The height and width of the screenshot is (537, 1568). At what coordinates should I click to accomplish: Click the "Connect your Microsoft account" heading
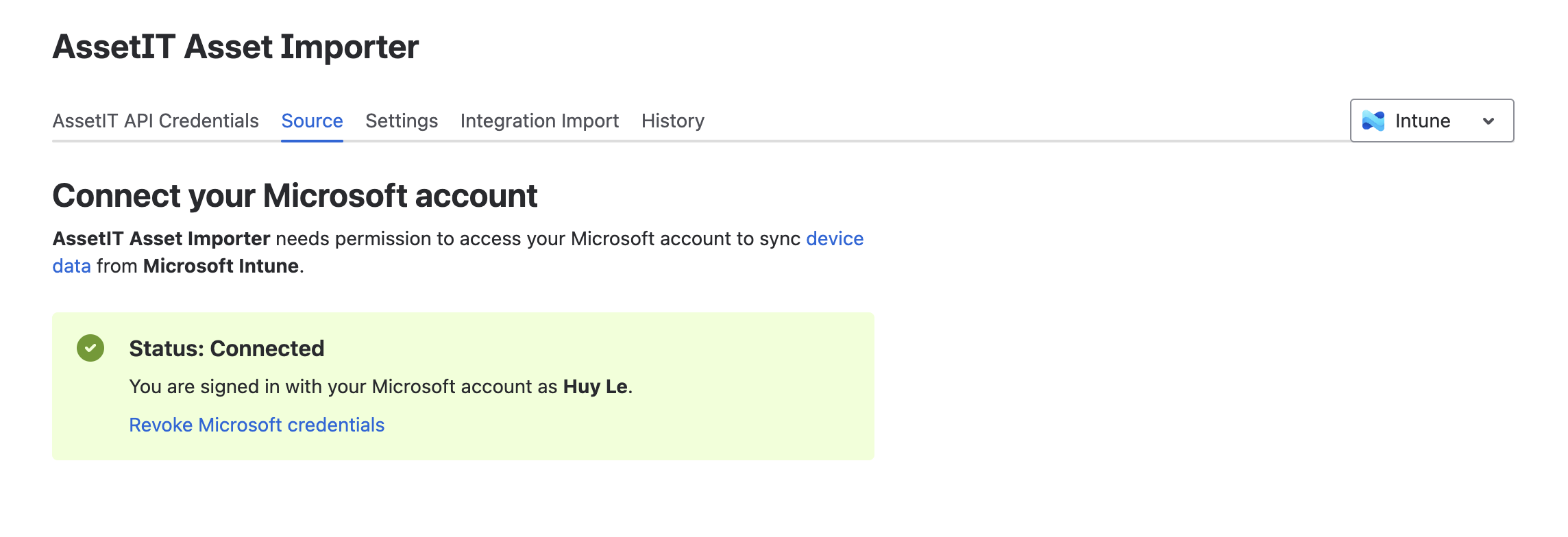coord(295,196)
